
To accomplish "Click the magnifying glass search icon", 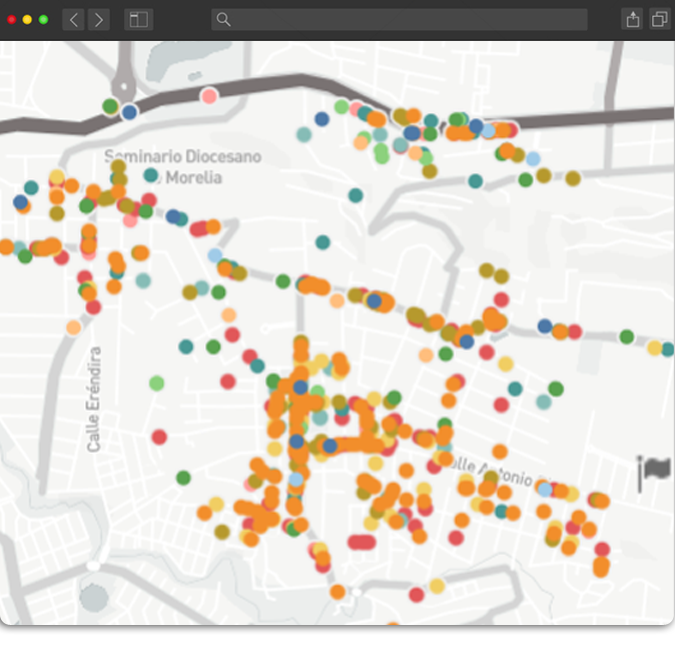I will tap(224, 19).
